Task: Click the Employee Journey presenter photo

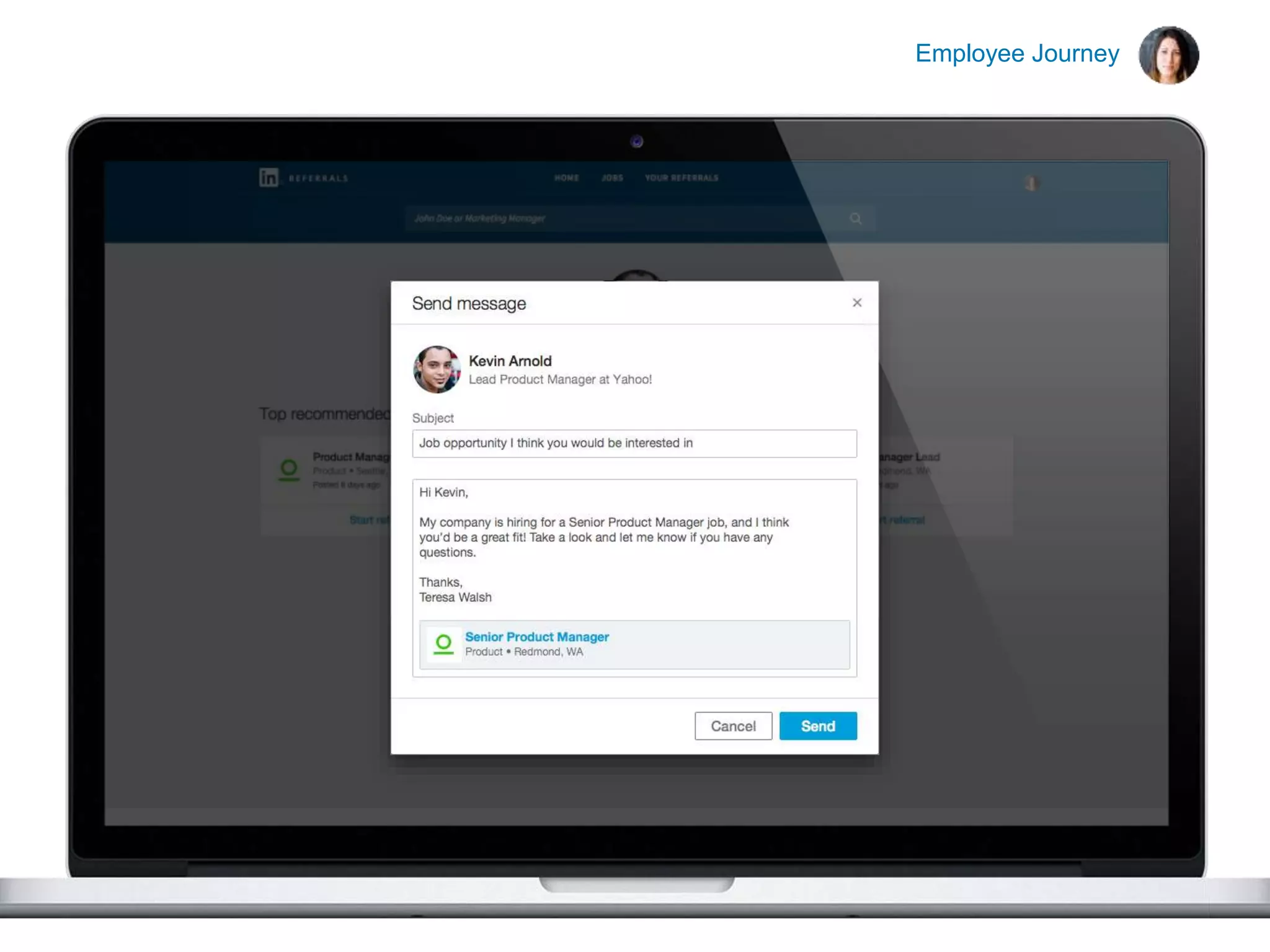Action: 1169,55
